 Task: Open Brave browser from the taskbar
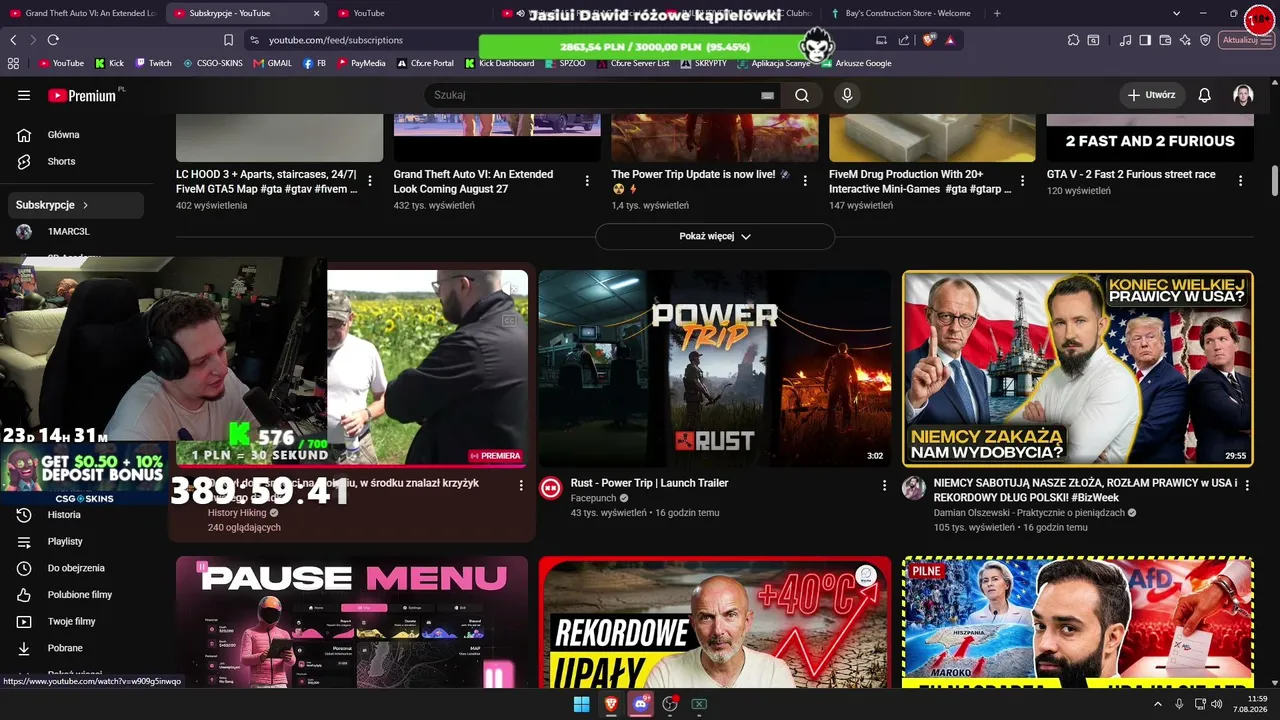click(x=611, y=704)
